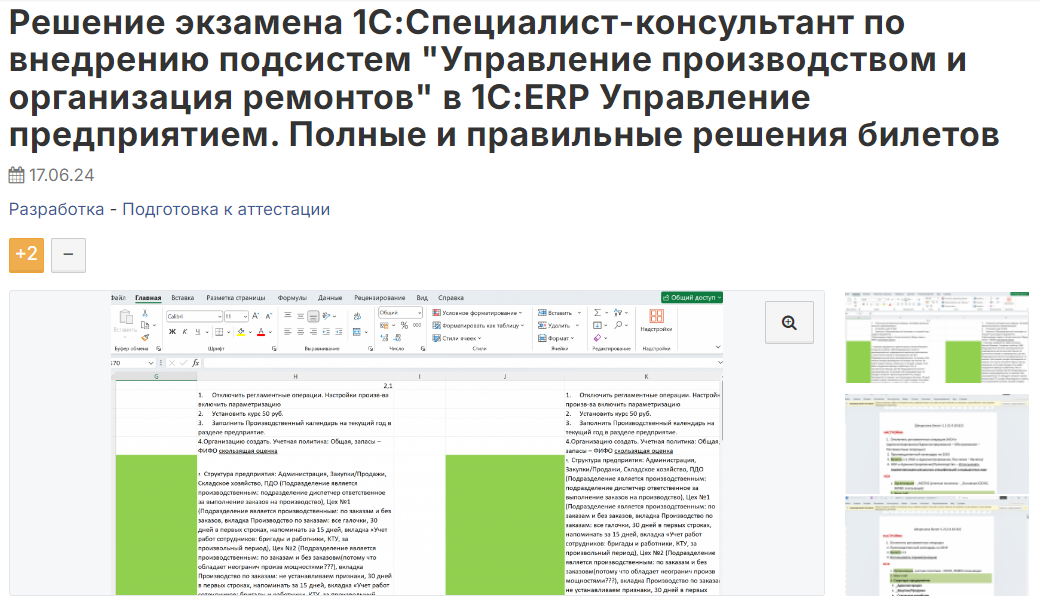Expand the Calibri font name dropdown
The width and height of the screenshot is (1040, 599).
coord(218,315)
